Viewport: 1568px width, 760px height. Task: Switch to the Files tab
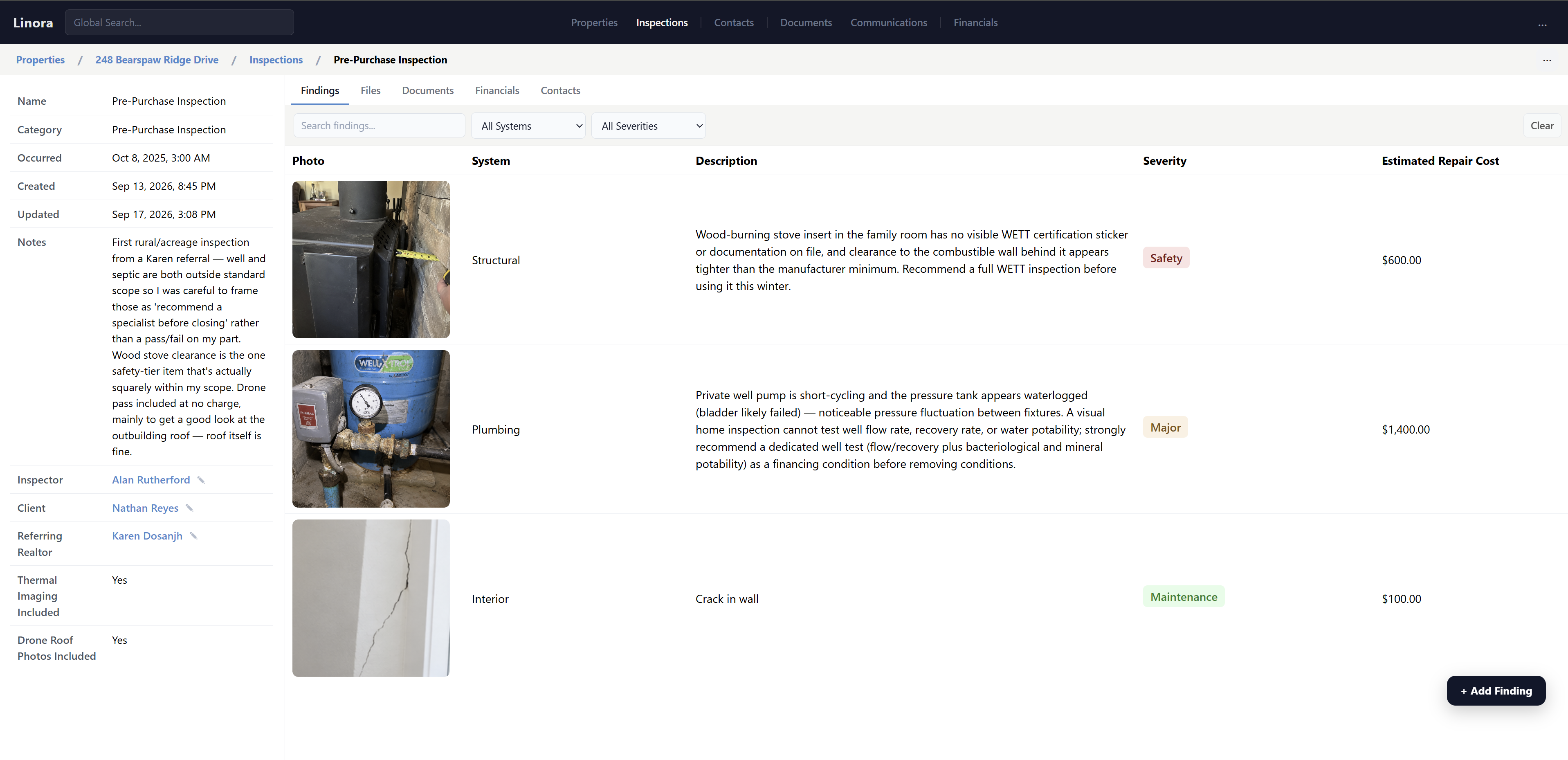(x=370, y=91)
